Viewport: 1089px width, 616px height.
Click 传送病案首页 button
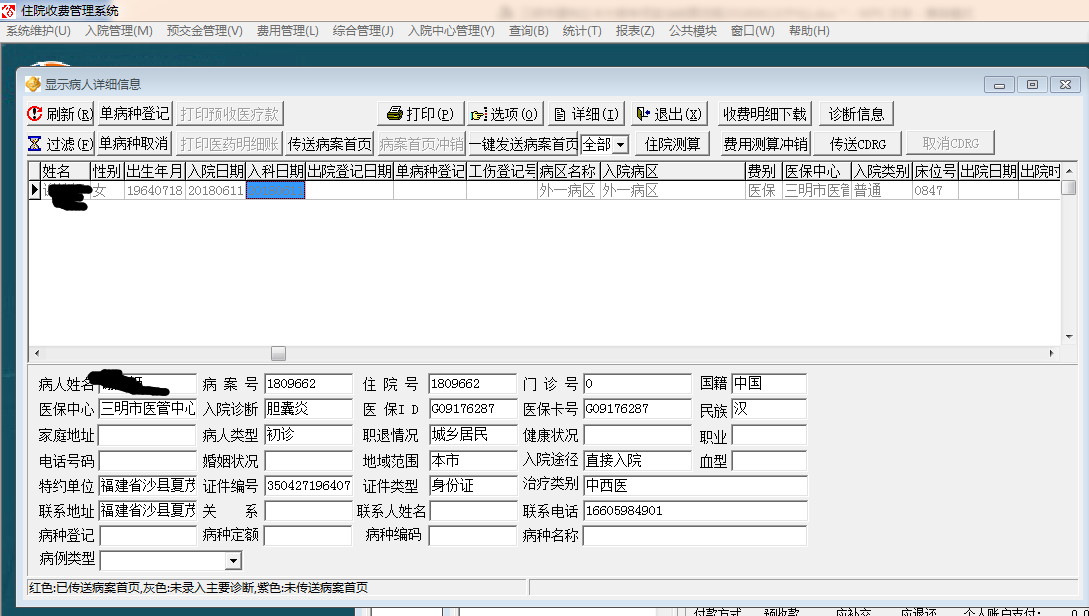tap(330, 144)
